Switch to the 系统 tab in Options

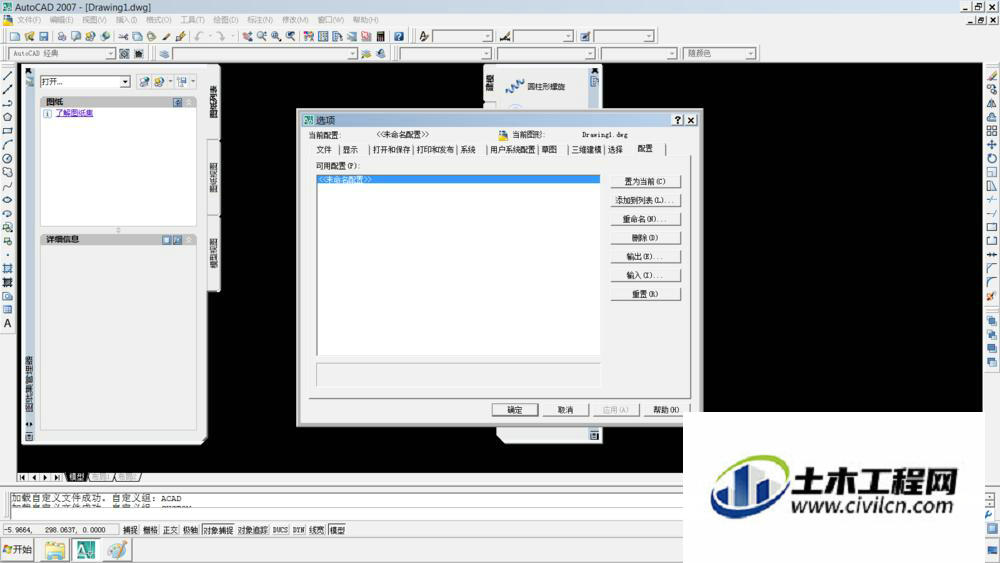(x=468, y=149)
